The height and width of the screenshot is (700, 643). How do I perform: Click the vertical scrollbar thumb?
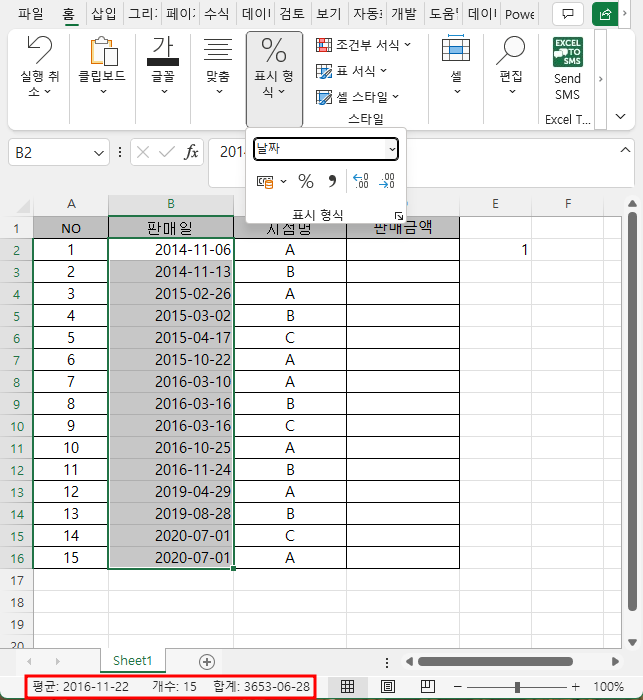(x=632, y=411)
